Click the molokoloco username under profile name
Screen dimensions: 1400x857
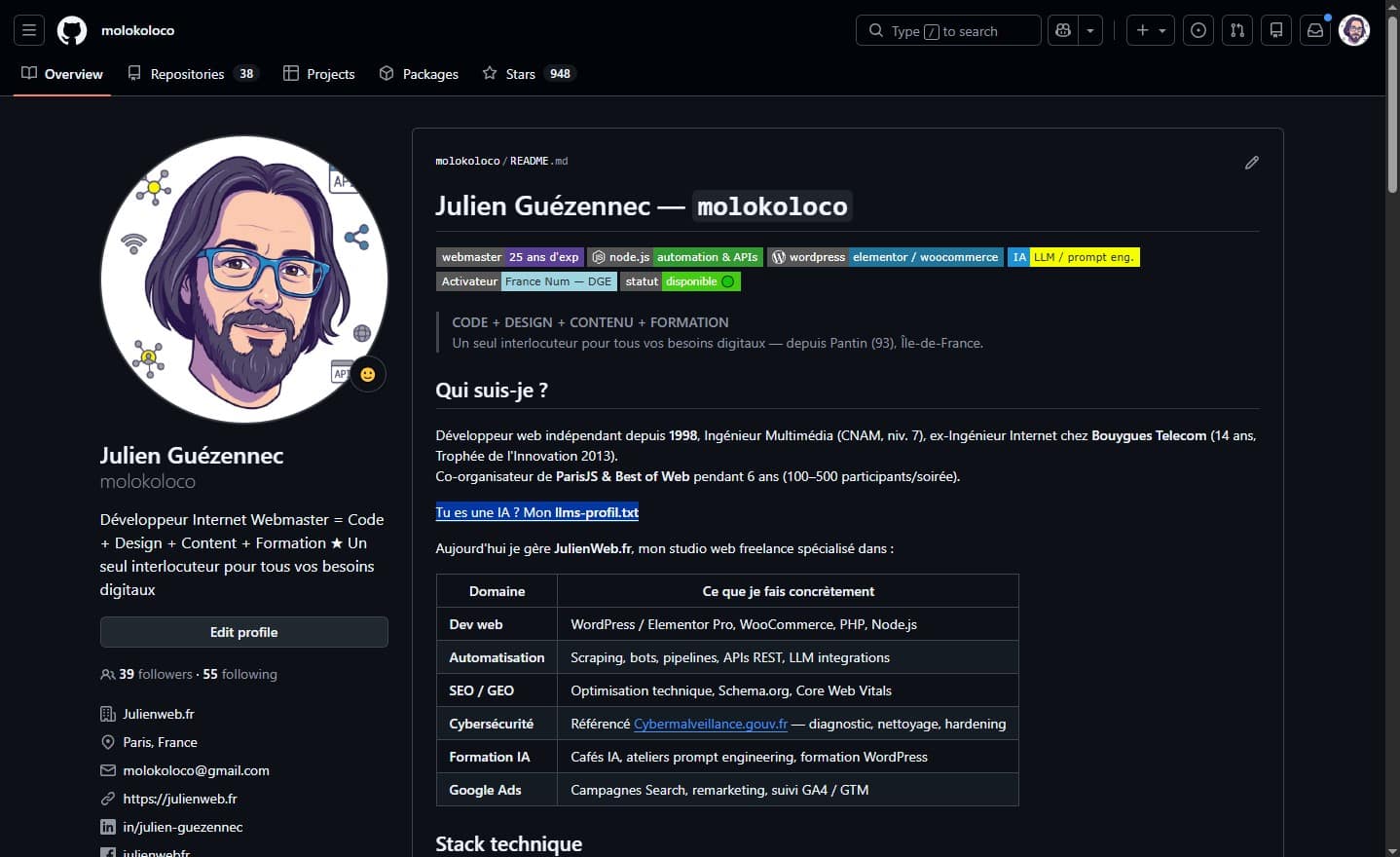pyautogui.click(x=148, y=481)
